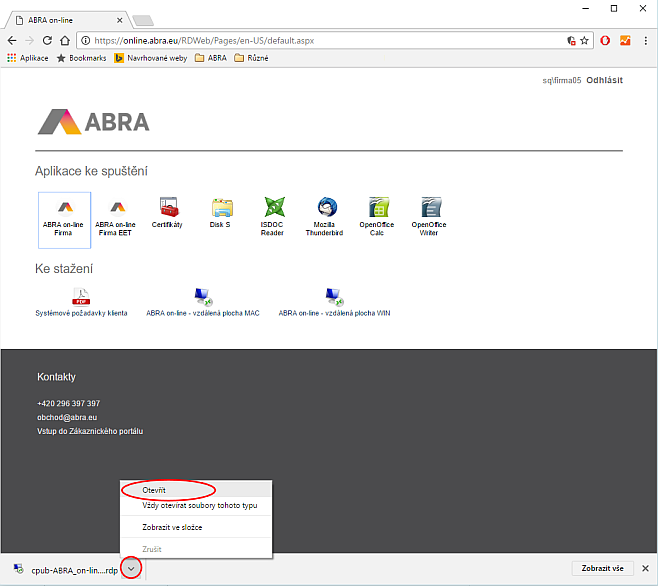Download ABRA on-line vzdálená plocha WIN
This screenshot has height=586, width=658.
[x=334, y=302]
